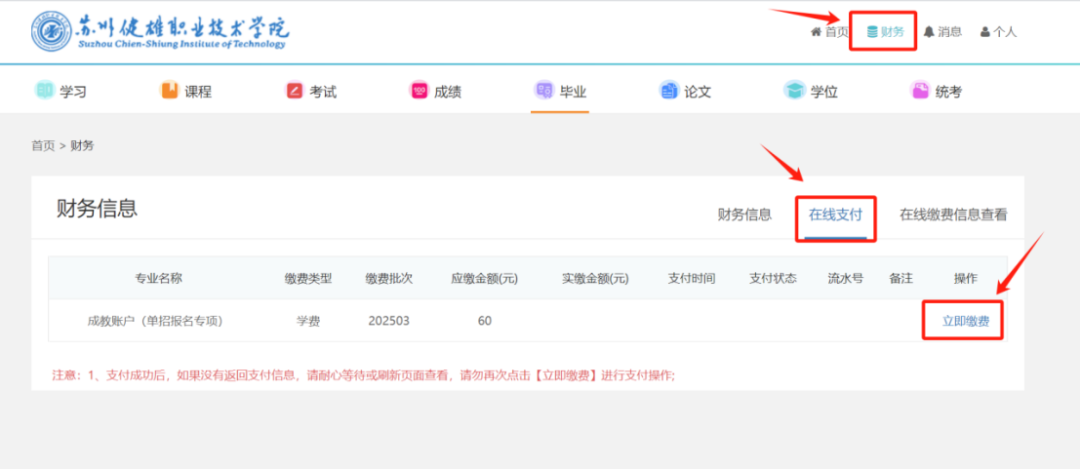Viewport: 1080px width, 470px height.
Task: Click the 统考 unified exam icon
Action: click(920, 91)
